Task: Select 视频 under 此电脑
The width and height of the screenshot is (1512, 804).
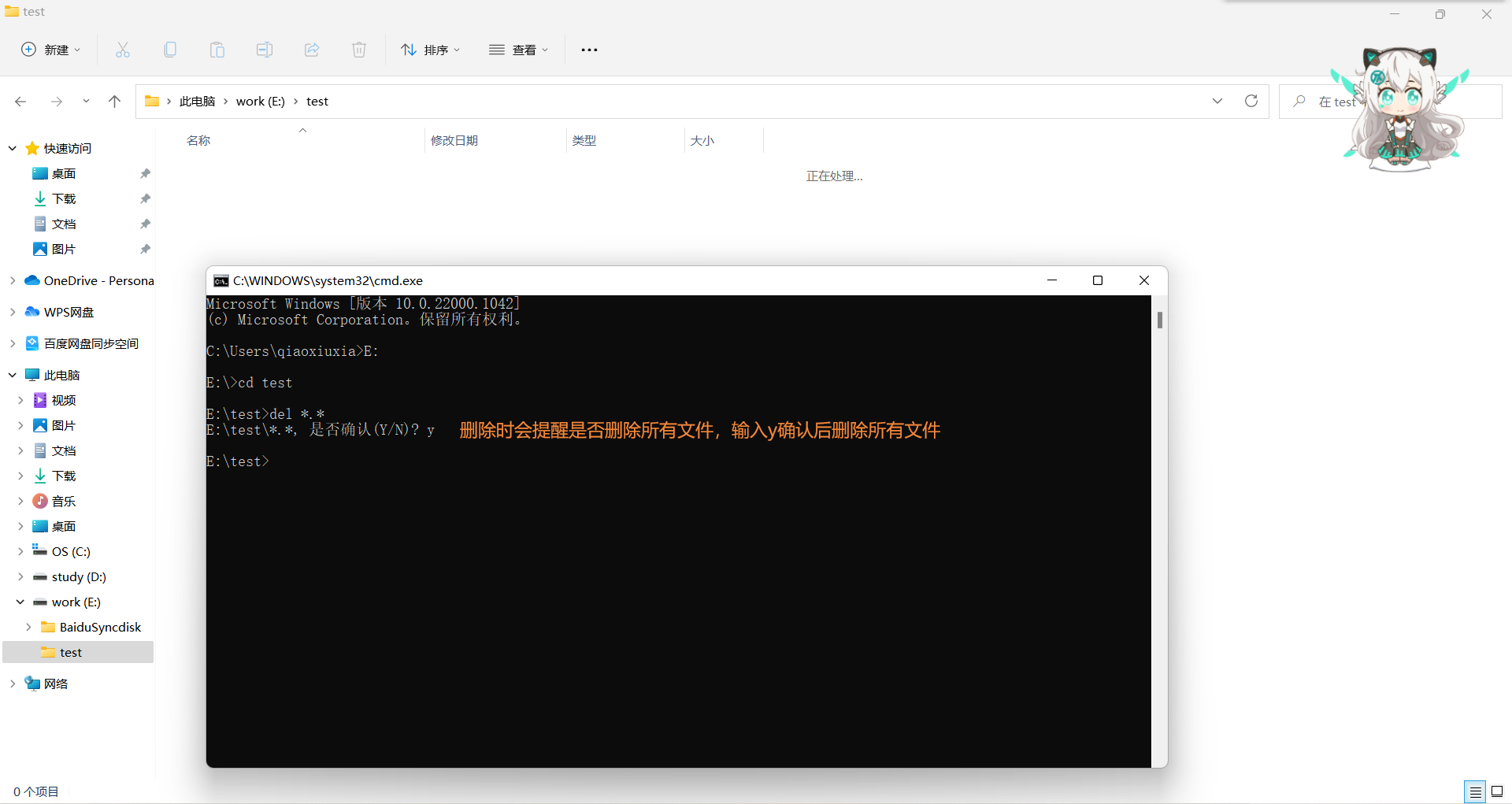Action: tap(64, 400)
